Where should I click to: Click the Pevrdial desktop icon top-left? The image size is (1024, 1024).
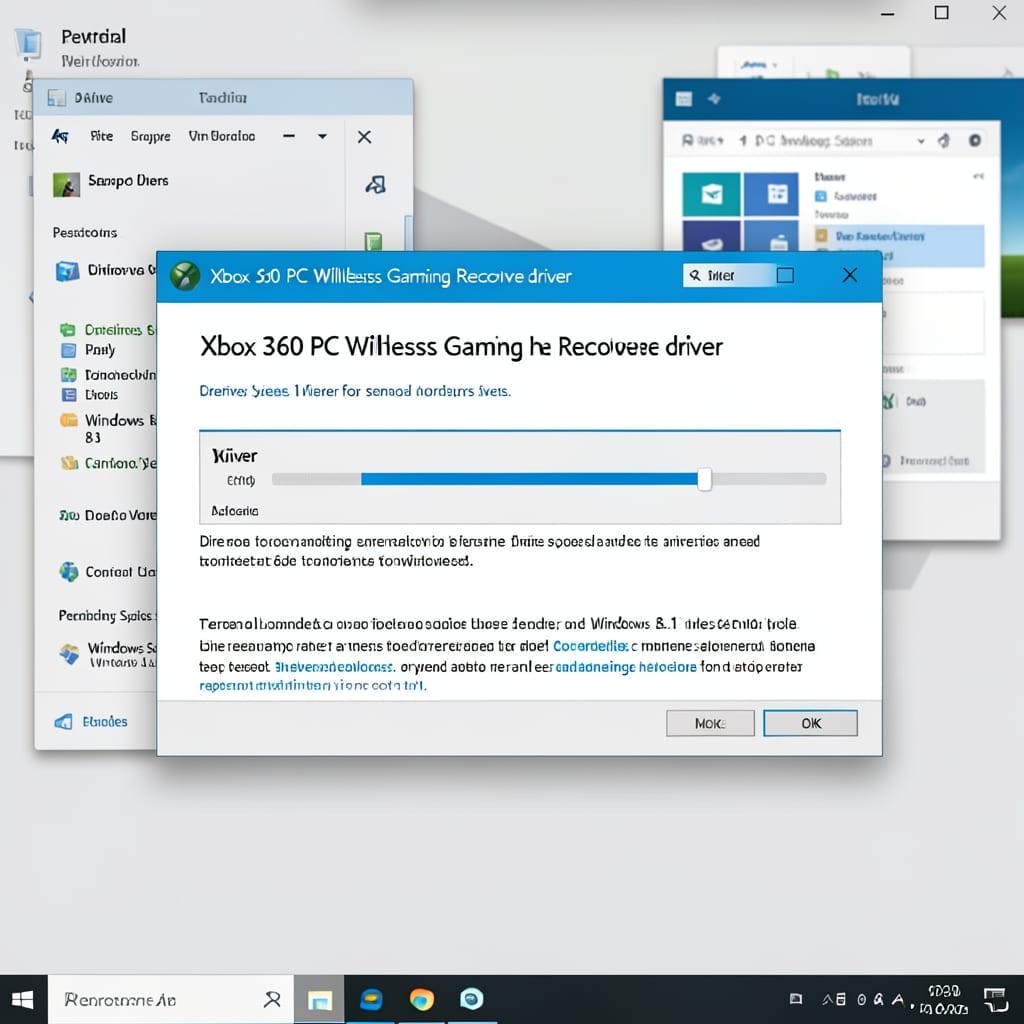tap(29, 43)
